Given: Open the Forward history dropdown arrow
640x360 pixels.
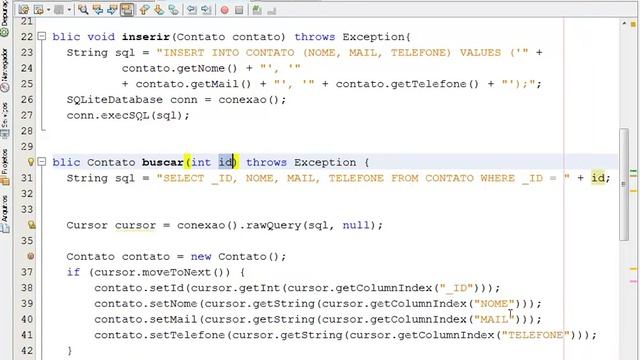Looking at the screenshot, I should click(x=69, y=9).
